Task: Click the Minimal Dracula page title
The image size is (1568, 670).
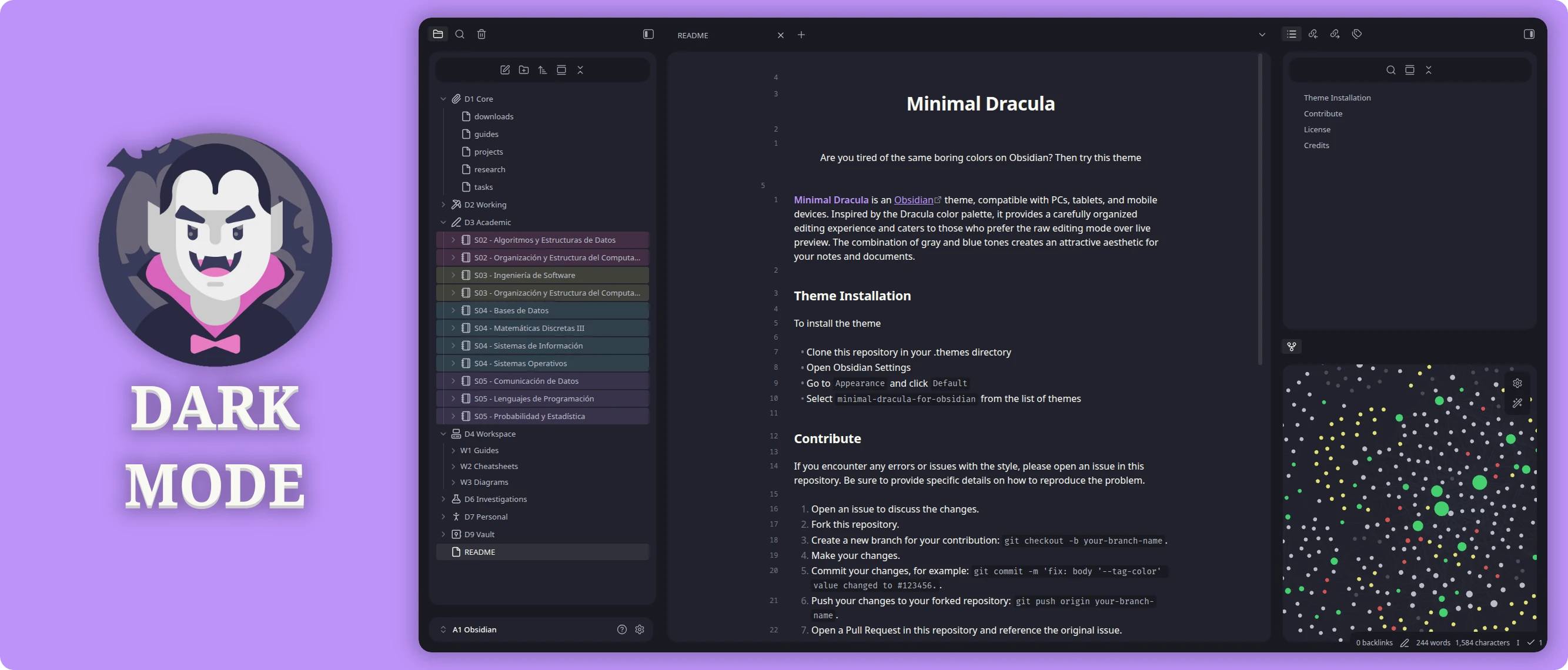Action: coord(980,103)
